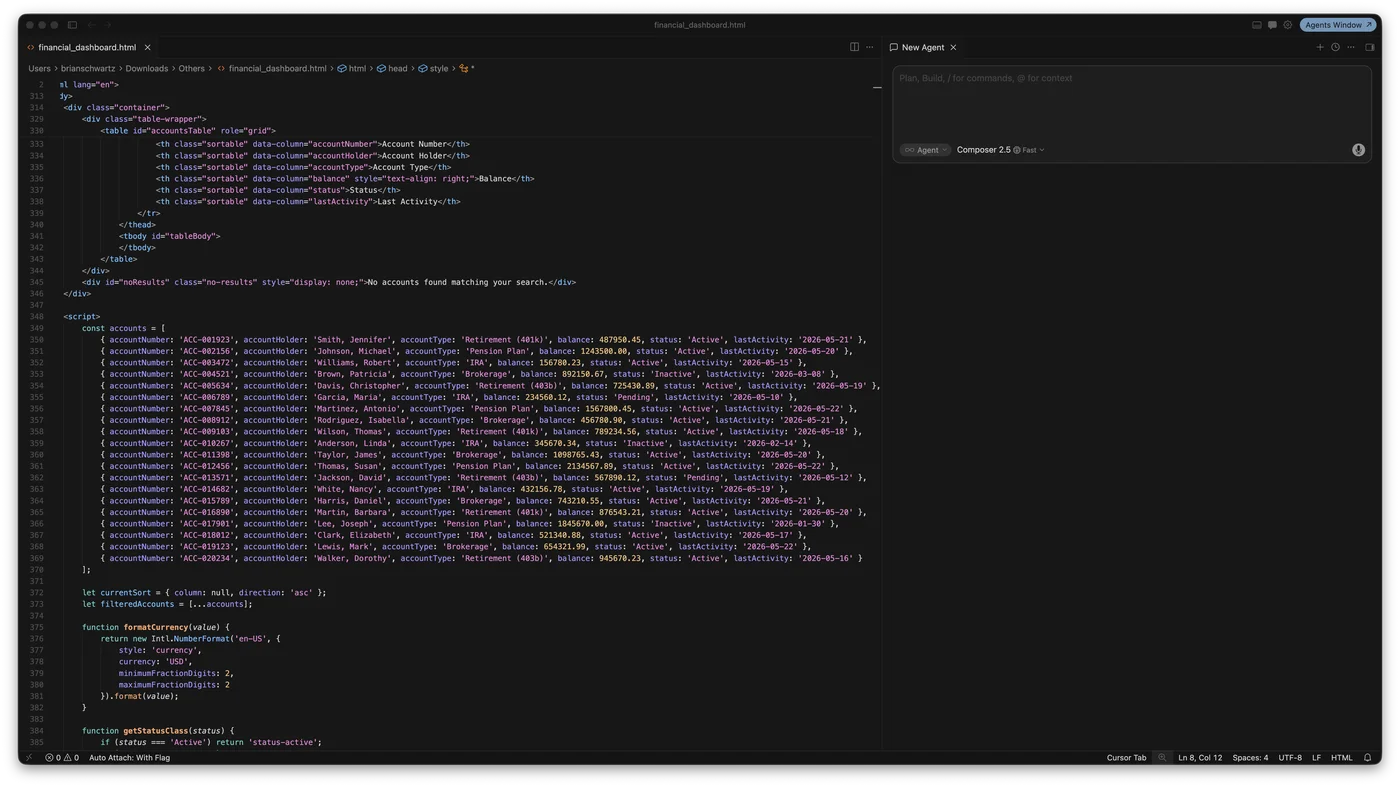Open the Composer 2.5 model dropdown
The image size is (1400, 787).
[x=1000, y=150]
